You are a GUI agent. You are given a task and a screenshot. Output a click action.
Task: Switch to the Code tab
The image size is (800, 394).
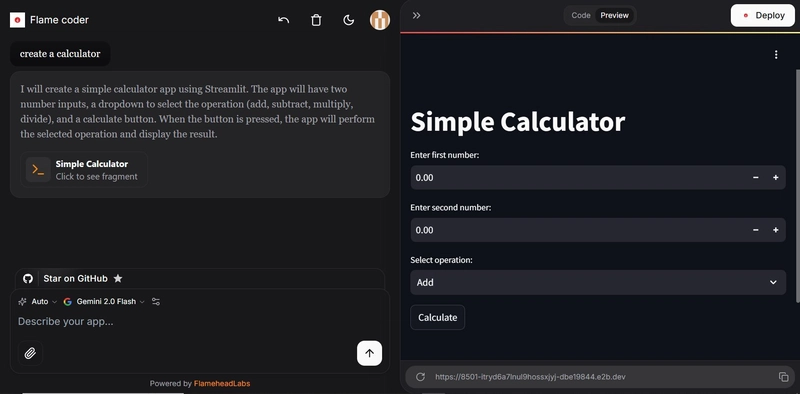(x=581, y=15)
